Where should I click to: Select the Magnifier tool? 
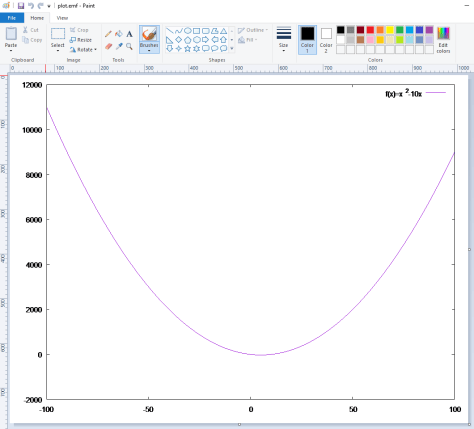pos(129,46)
